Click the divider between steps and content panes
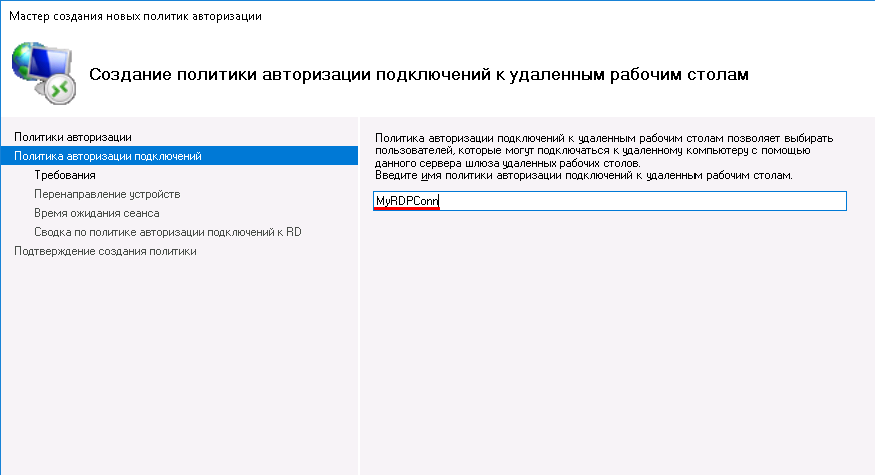The height and width of the screenshot is (475, 875). pyautogui.click(x=359, y=300)
